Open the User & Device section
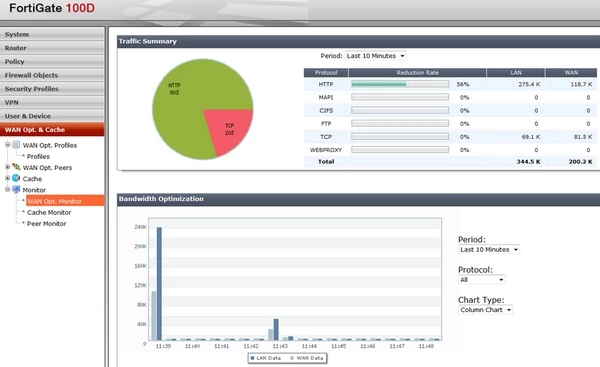 (52, 116)
